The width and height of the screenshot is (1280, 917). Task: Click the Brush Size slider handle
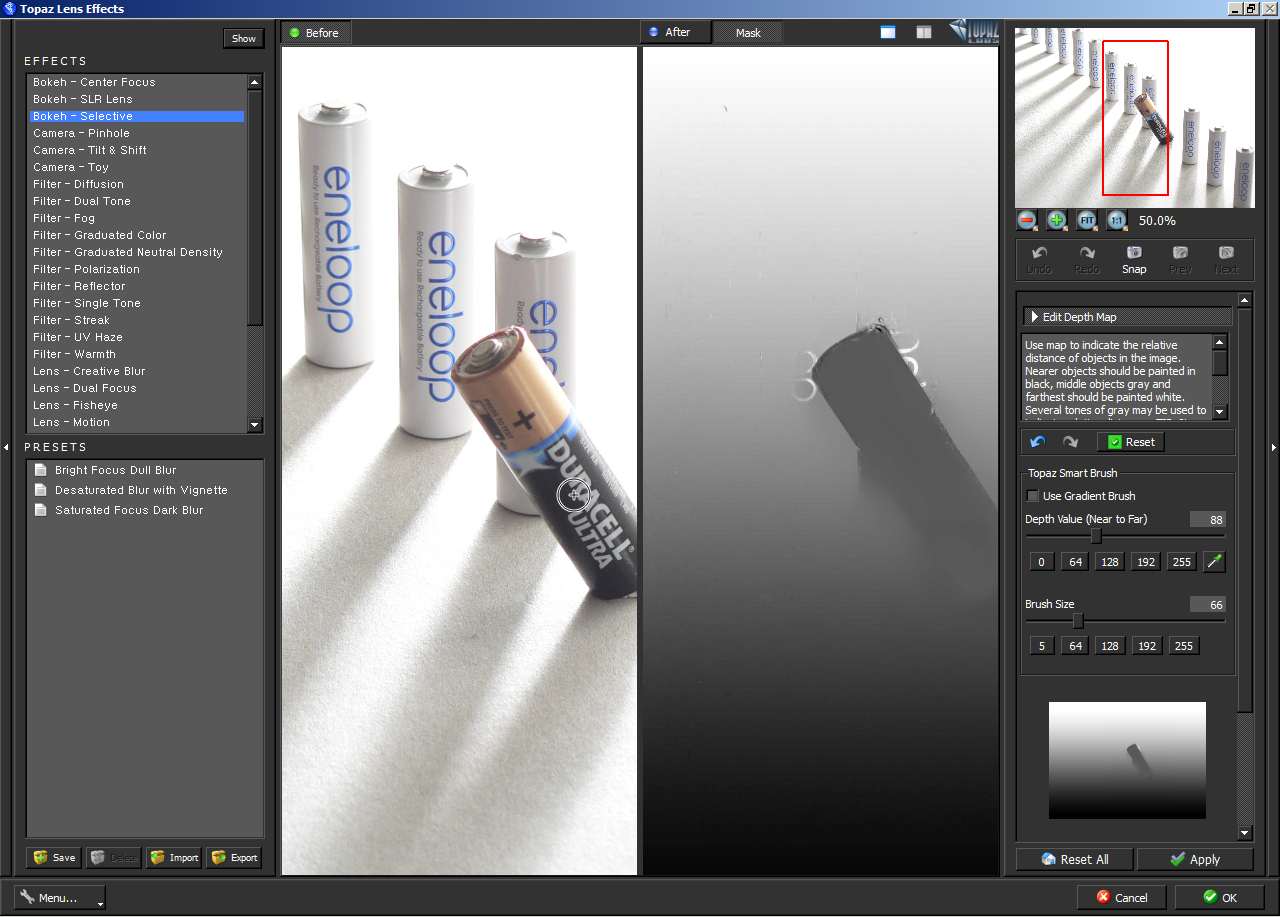(x=1077, y=621)
